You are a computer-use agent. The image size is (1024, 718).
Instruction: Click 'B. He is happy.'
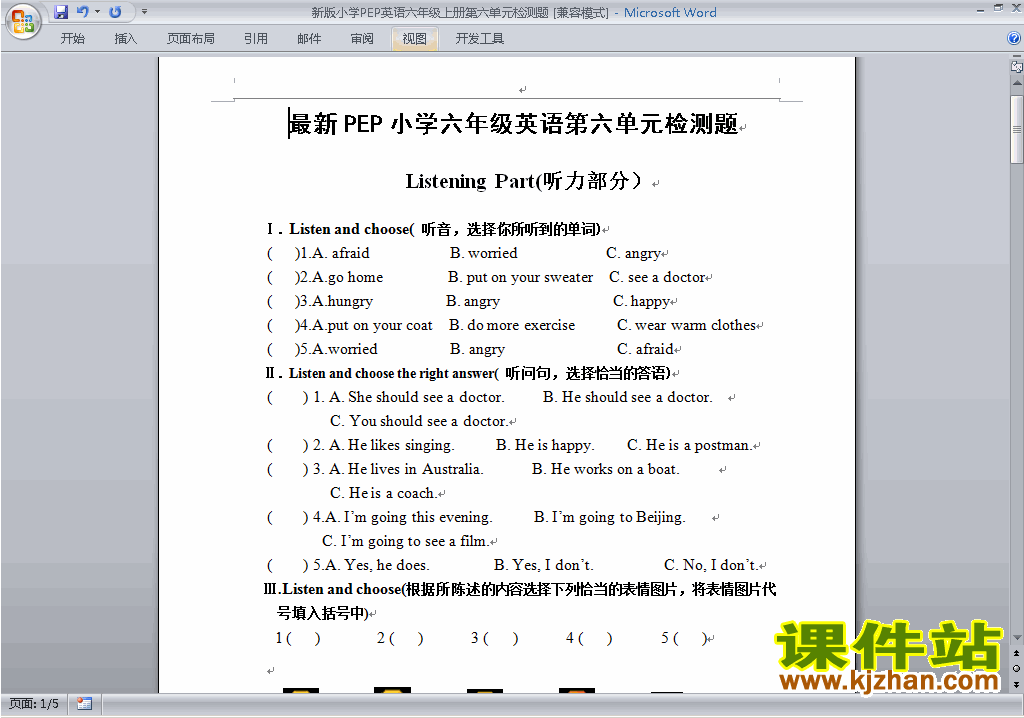tap(545, 446)
